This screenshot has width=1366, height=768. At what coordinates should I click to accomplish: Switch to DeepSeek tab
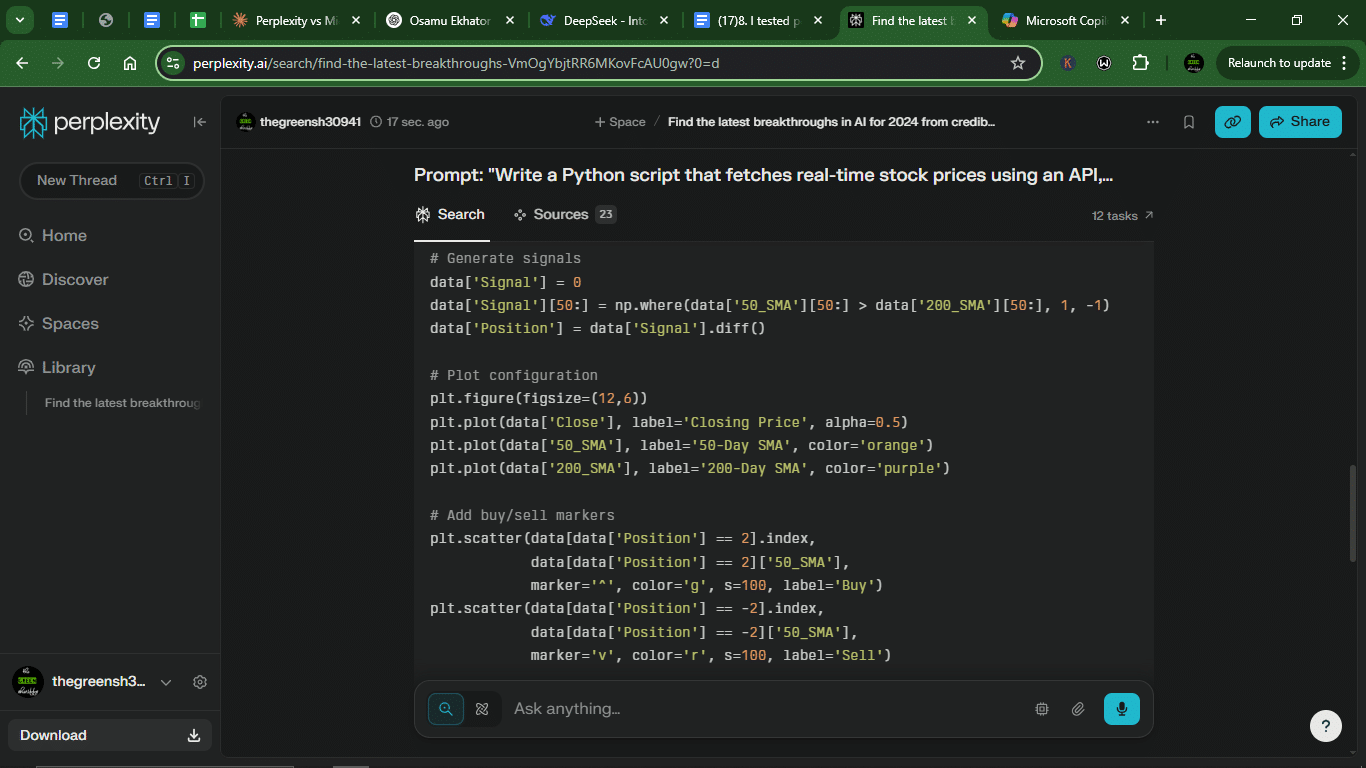(605, 20)
